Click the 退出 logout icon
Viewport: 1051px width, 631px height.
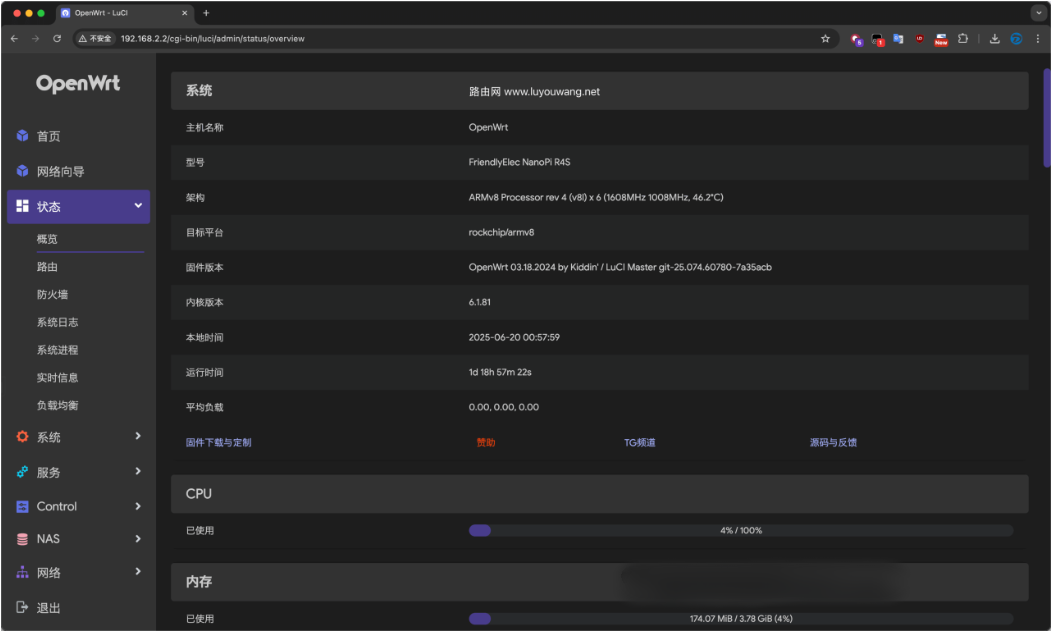tap(22, 607)
